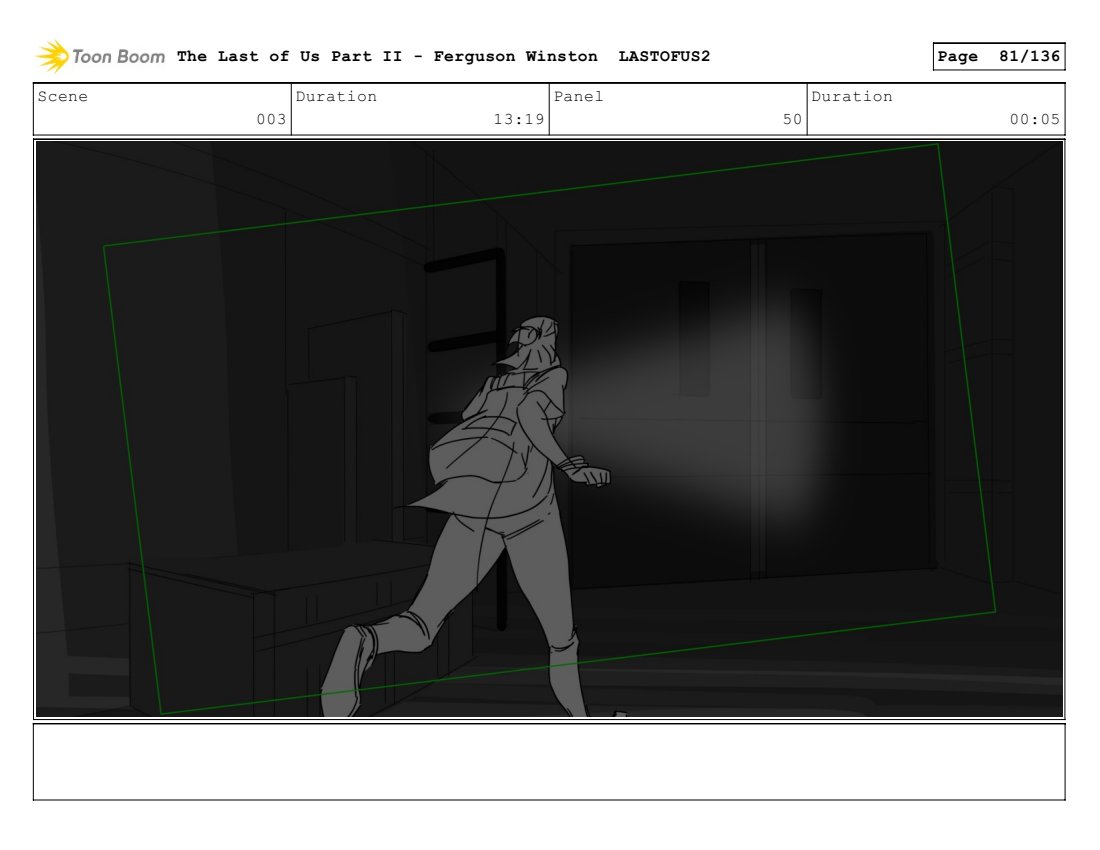Screen dimensions: 1100x850
Task: Select the scene number '003'
Action: point(271,119)
